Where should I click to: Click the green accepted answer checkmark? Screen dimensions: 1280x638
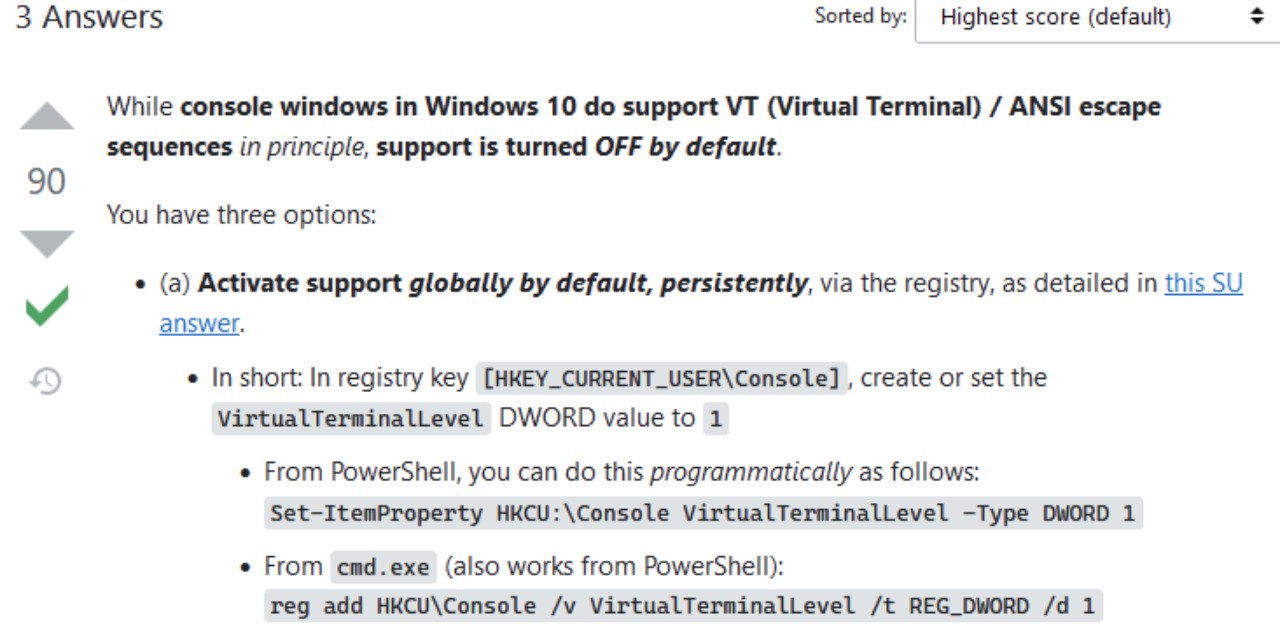point(47,306)
